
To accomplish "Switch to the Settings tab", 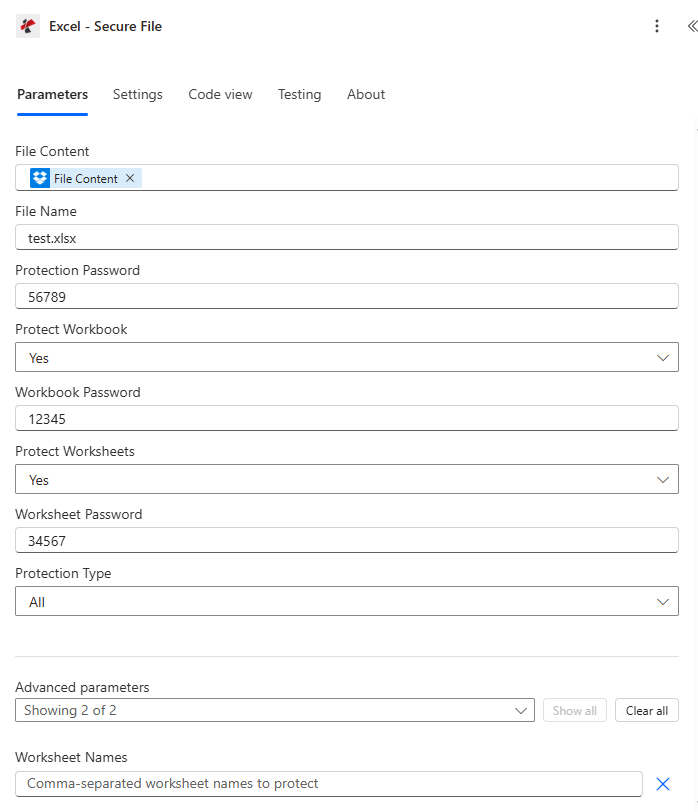I will click(x=138, y=94).
